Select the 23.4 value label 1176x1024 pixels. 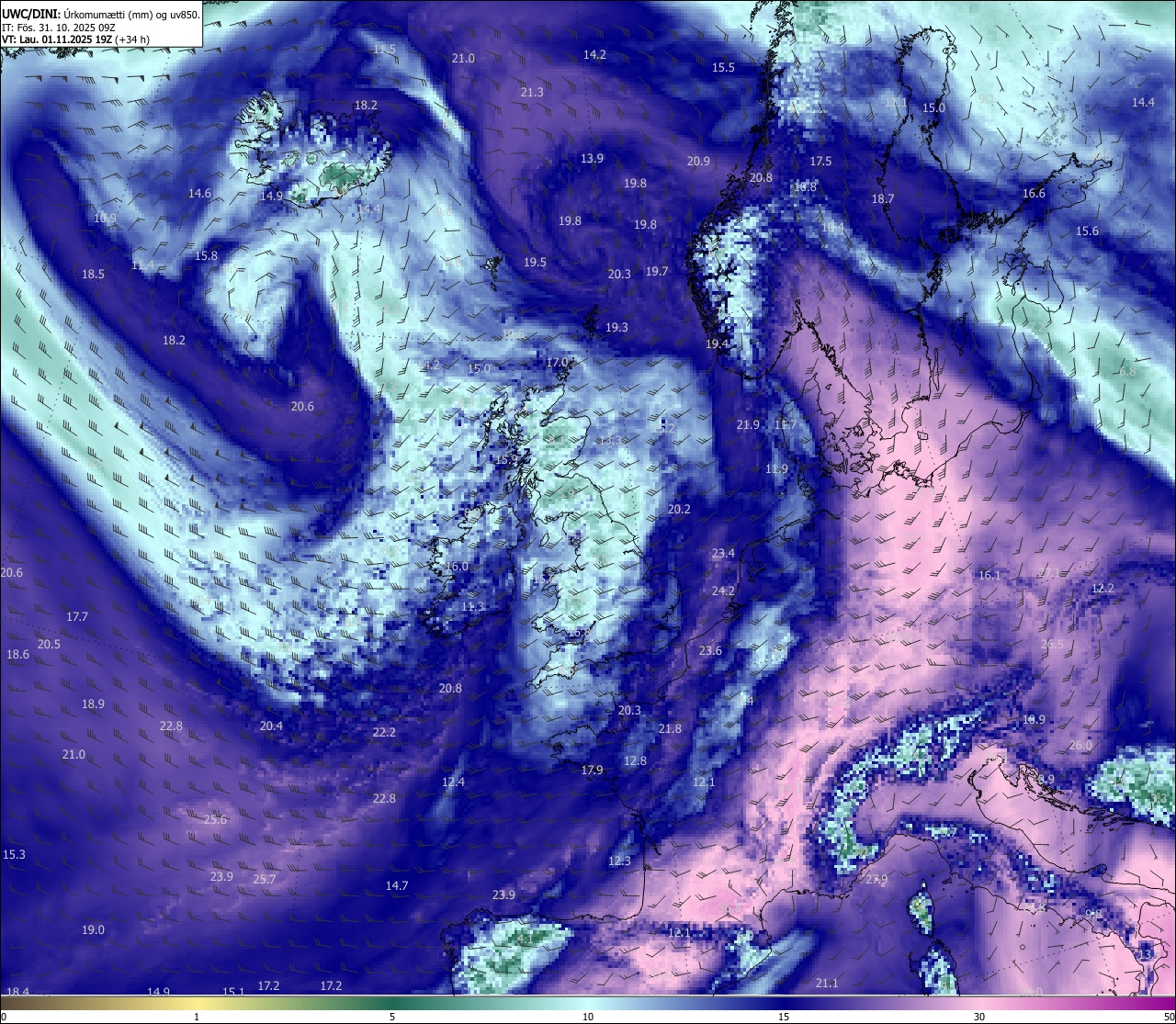[x=723, y=554]
